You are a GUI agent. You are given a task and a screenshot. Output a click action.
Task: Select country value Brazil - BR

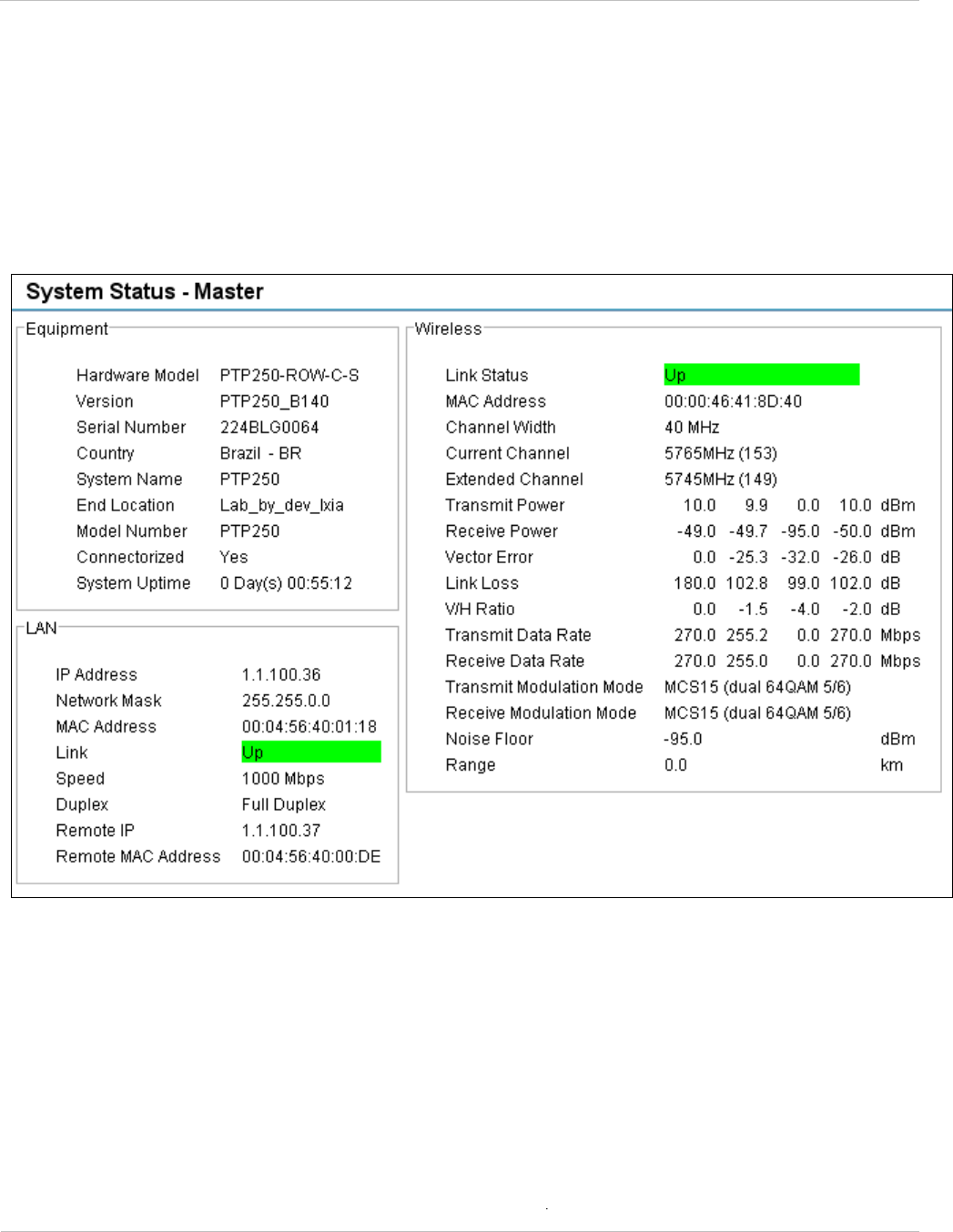[260, 453]
